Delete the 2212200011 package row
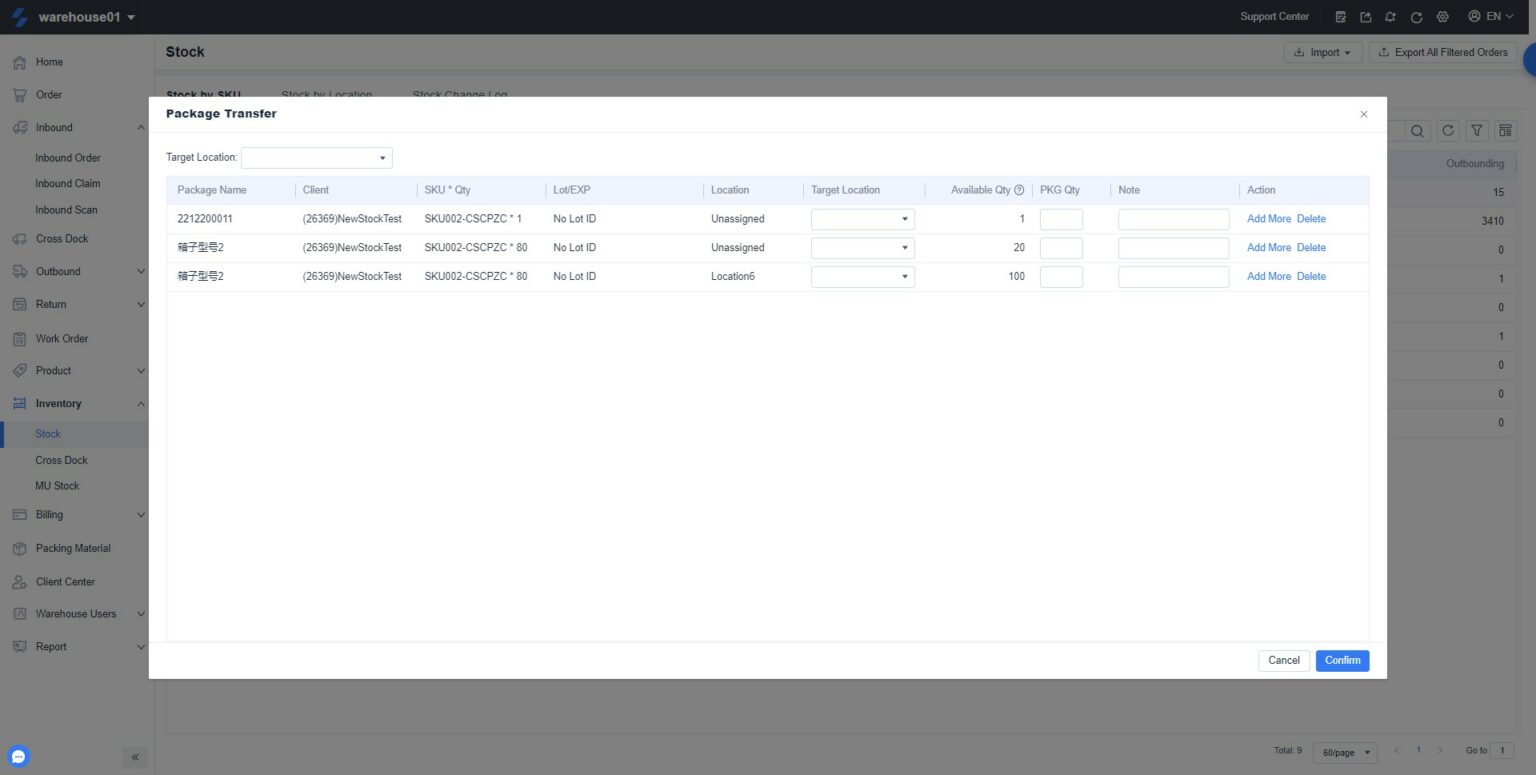This screenshot has width=1536, height=775. 1310,218
